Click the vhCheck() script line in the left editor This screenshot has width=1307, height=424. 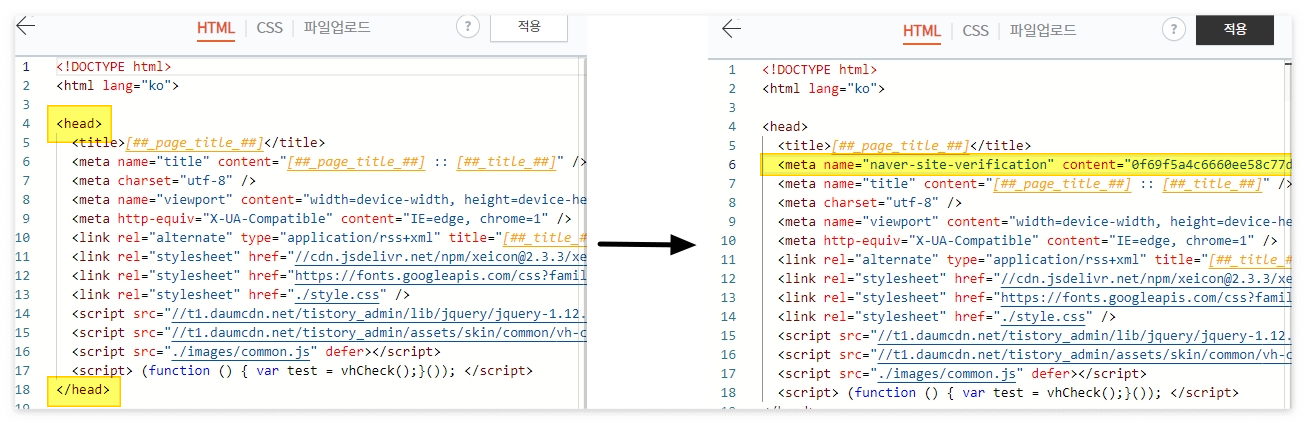[x=302, y=371]
